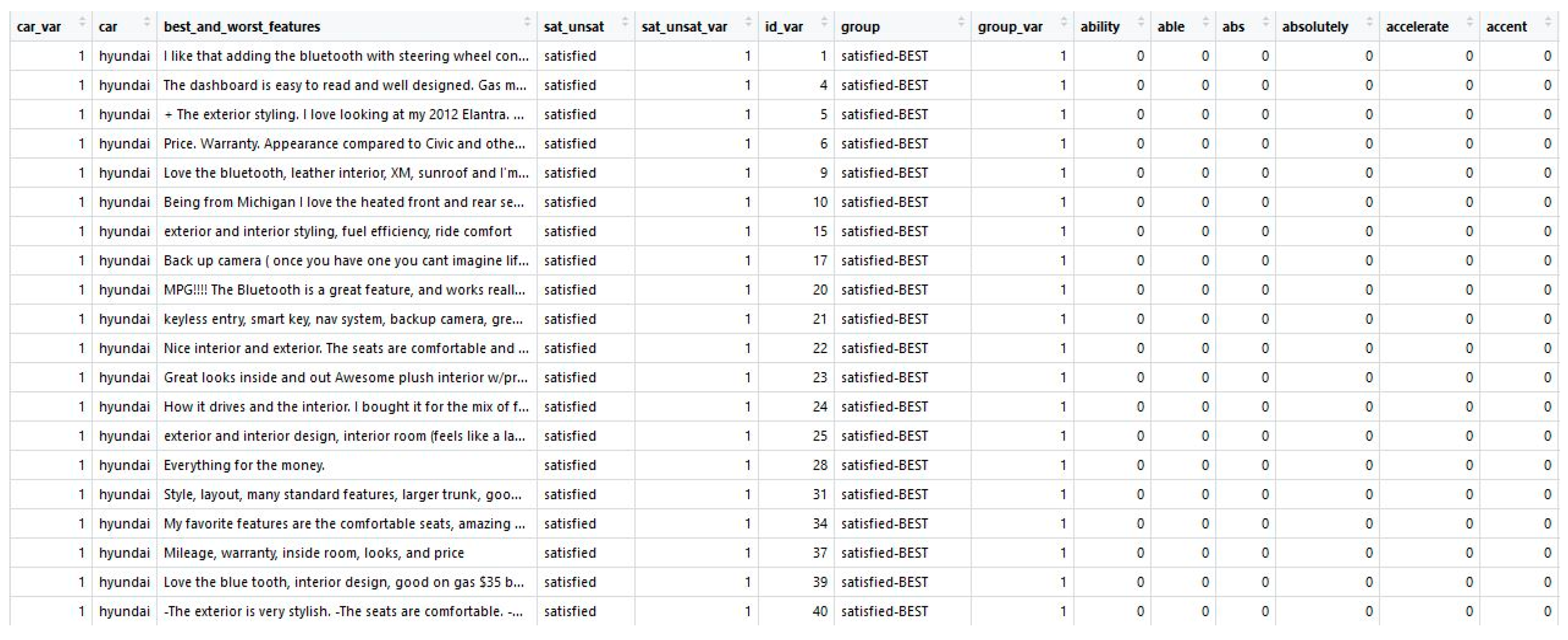This screenshot has width=1568, height=640.
Task: Click the review cell starting 'Price. Warranty. Appearance'
Action: [344, 144]
